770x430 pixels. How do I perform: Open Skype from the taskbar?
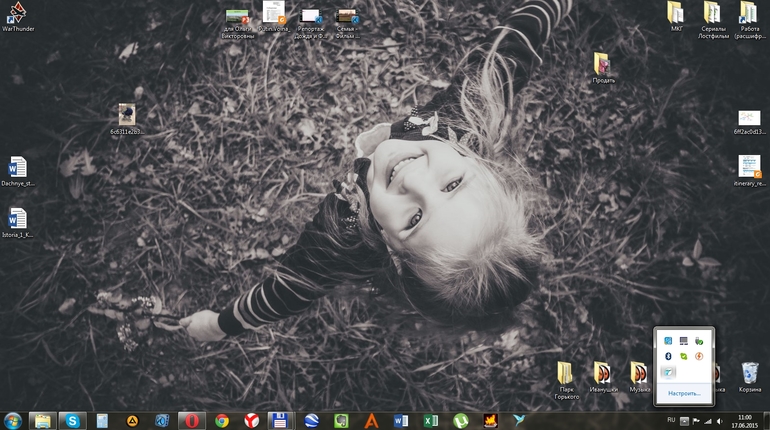72,421
